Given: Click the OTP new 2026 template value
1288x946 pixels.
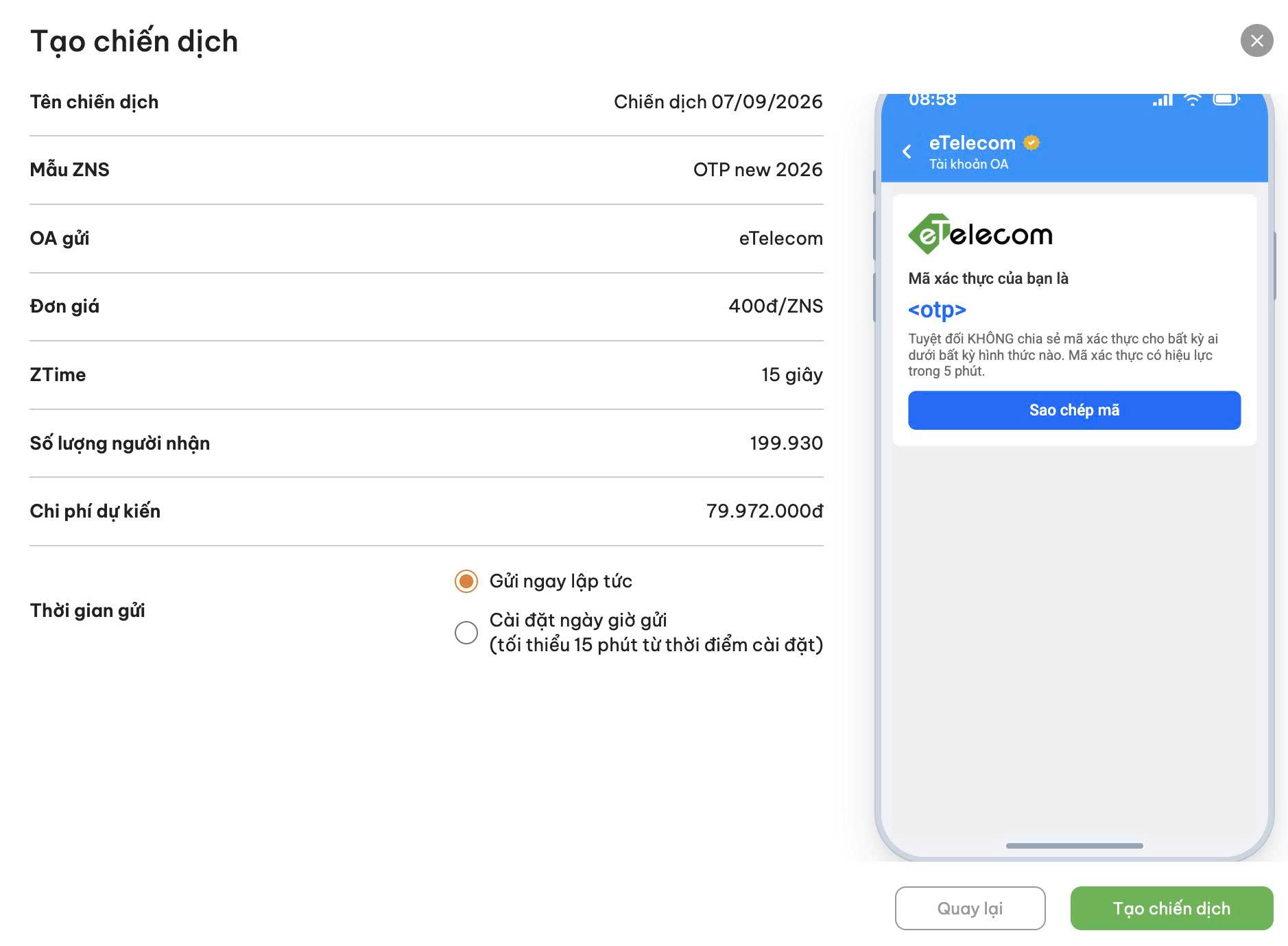Looking at the screenshot, I should tap(758, 169).
